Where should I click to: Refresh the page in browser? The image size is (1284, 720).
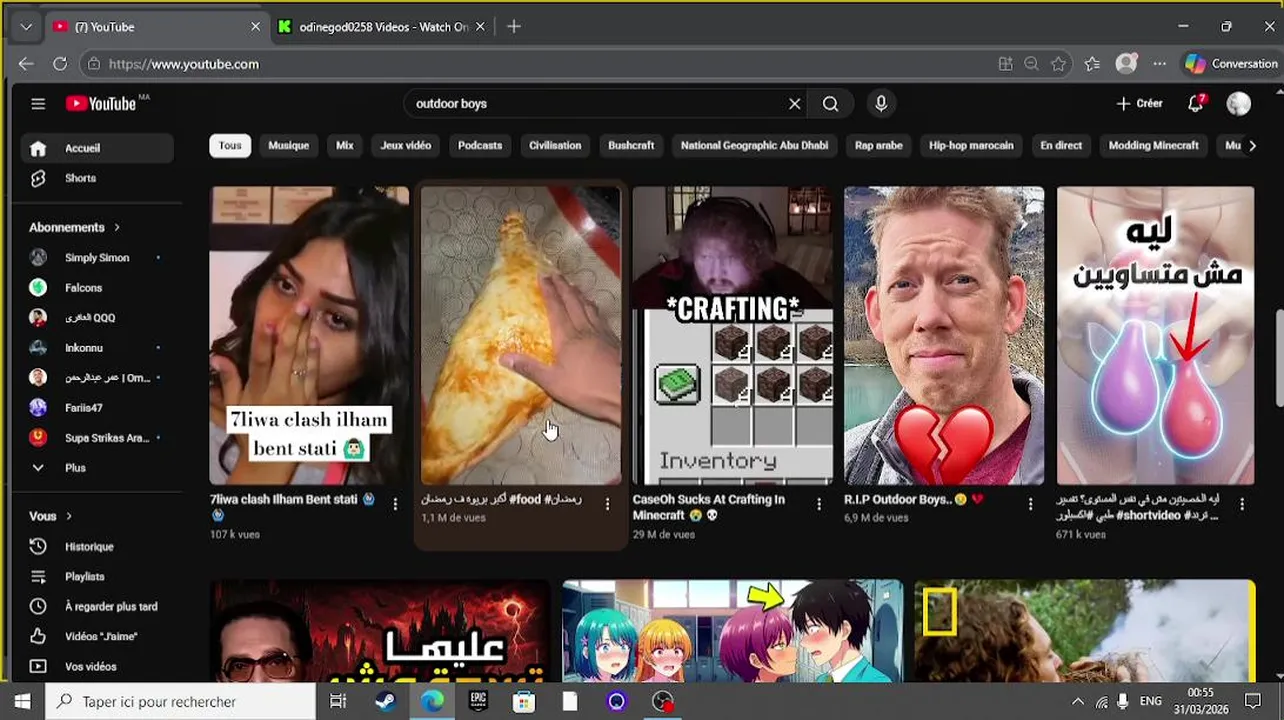coord(60,64)
